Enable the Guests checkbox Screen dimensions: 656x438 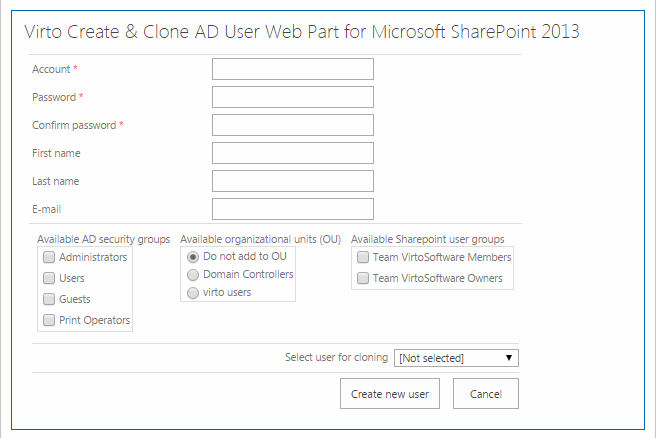click(49, 299)
